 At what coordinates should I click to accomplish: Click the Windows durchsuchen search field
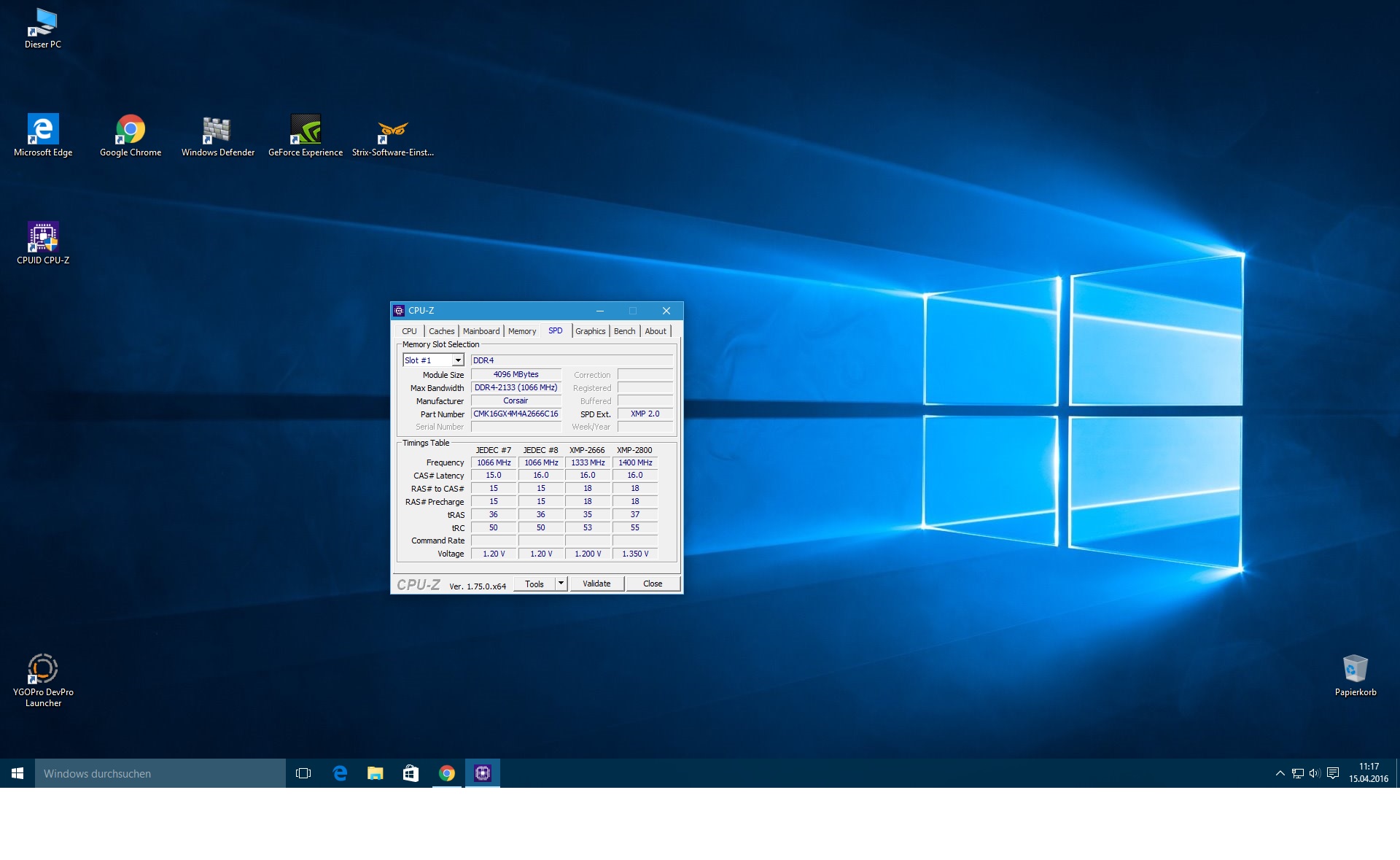[x=160, y=773]
